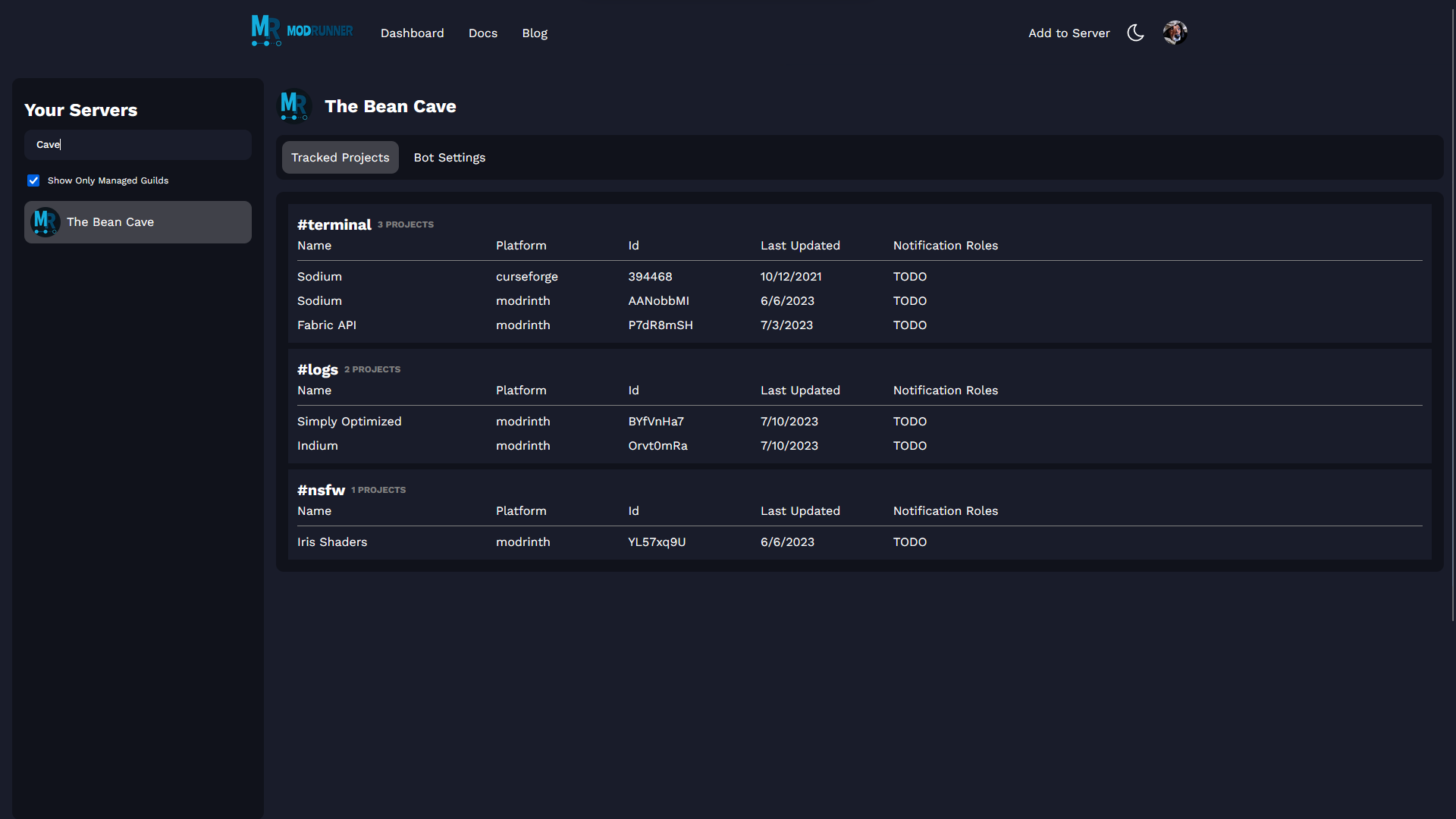Toggle dark mode moon icon

point(1135,33)
